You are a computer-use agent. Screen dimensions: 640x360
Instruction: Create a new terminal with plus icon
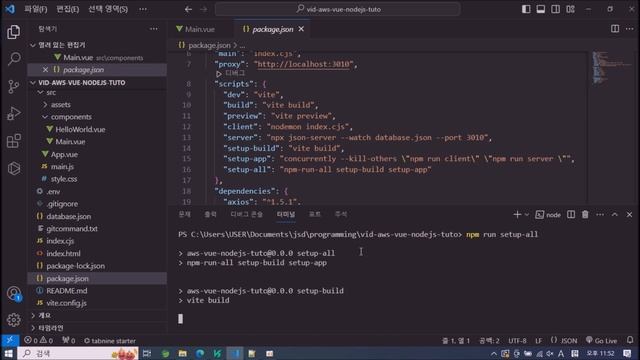[x=517, y=214]
